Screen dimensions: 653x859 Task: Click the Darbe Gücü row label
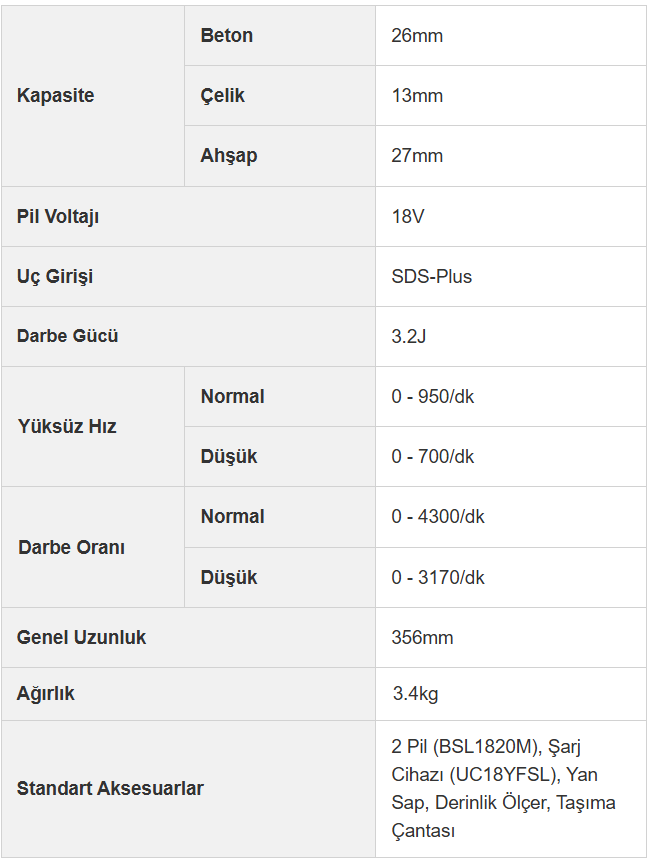tap(68, 336)
